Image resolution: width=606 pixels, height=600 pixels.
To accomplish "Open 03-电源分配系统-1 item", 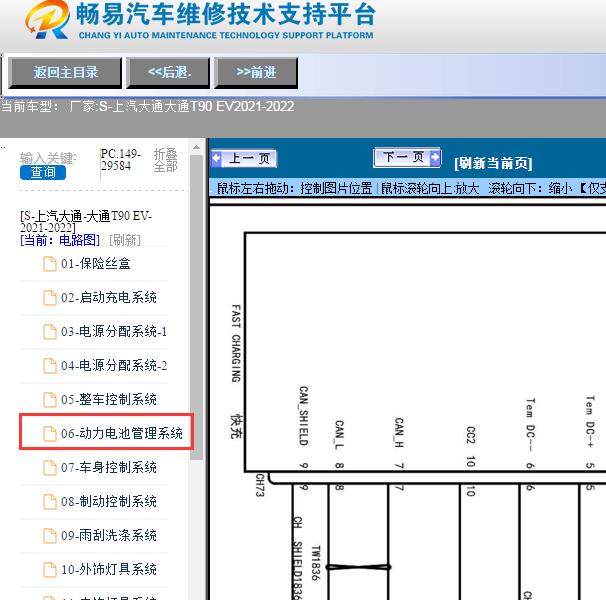I will [x=114, y=331].
